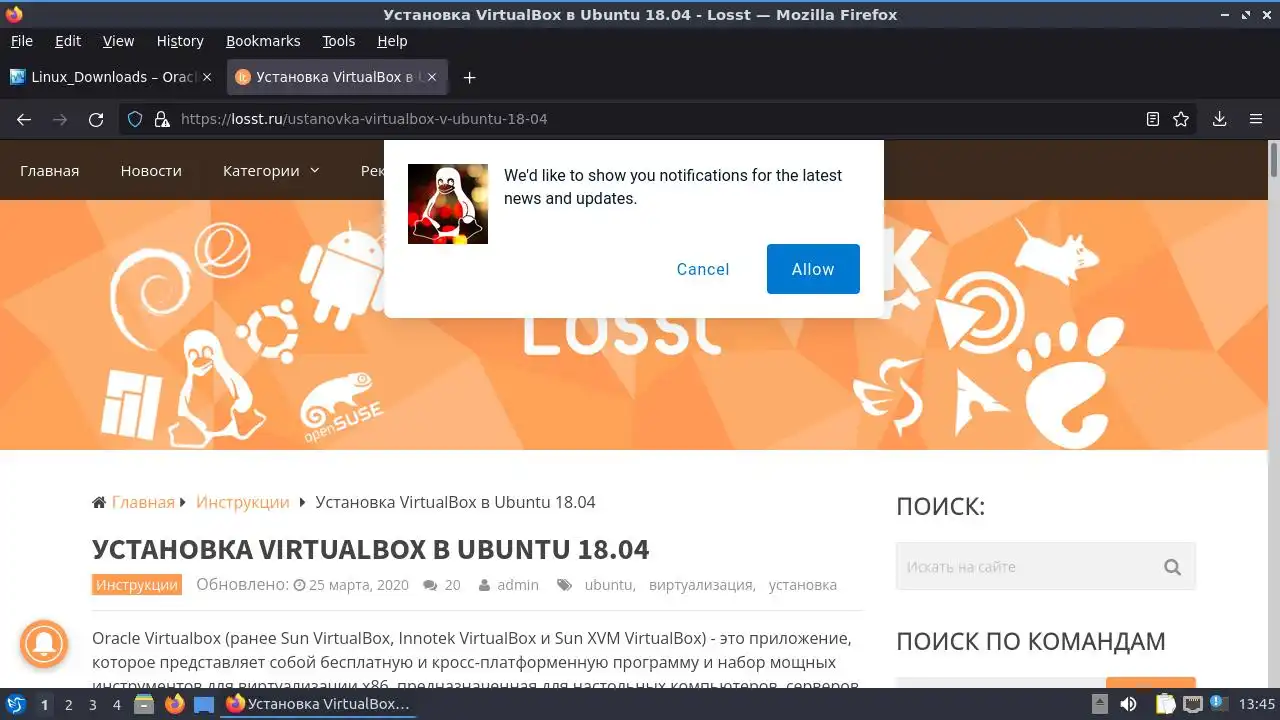Viewport: 1280px width, 720px height.
Task: Click the виртуализация tag link
Action: tap(701, 585)
